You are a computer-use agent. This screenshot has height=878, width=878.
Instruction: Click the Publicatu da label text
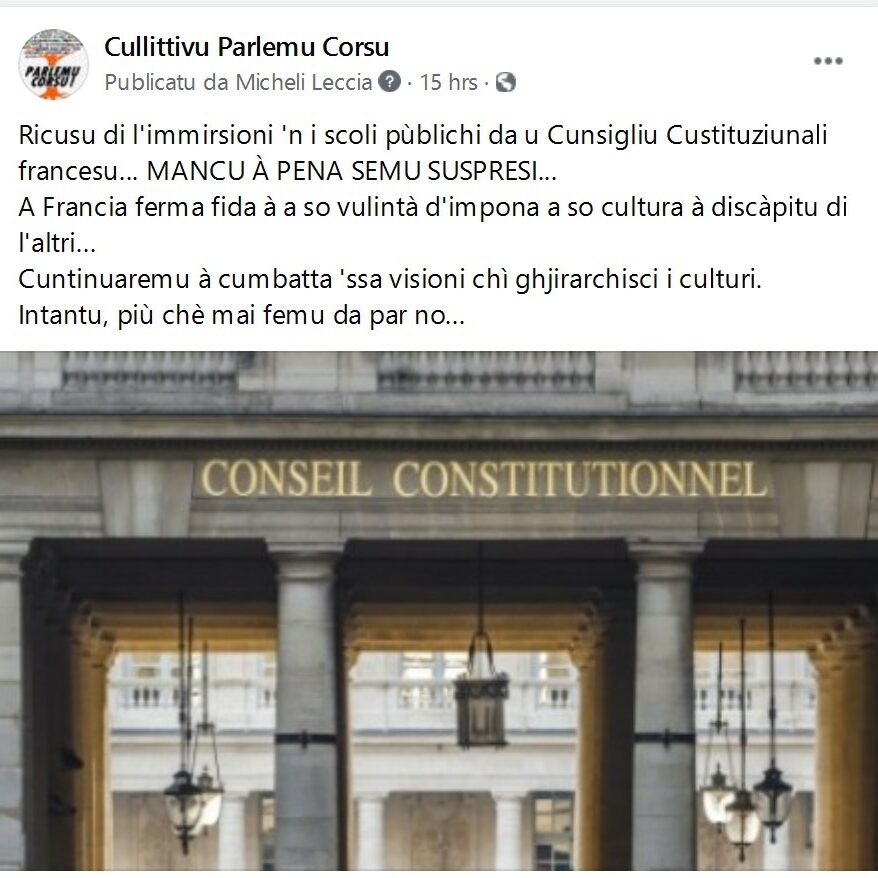coord(166,82)
